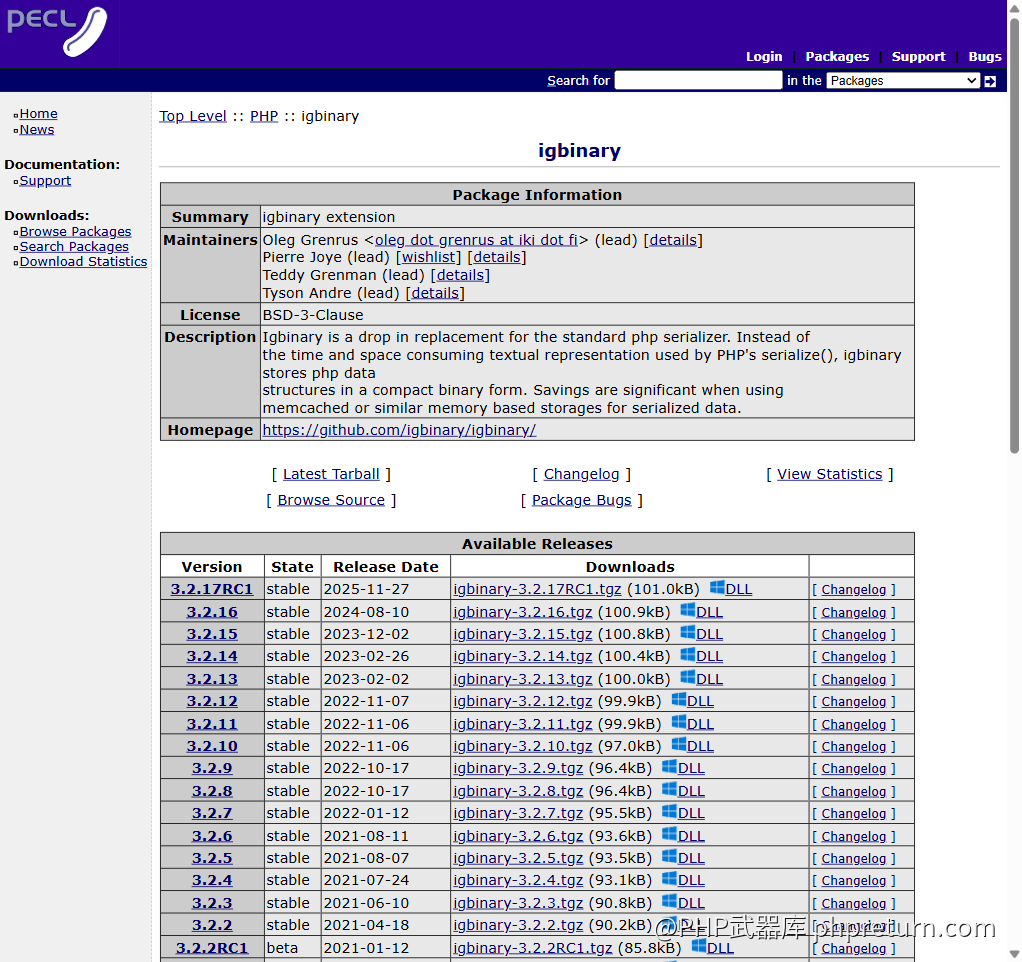Image resolution: width=1022 pixels, height=962 pixels.
Task: Open News in sidebar
Action: coord(36,130)
